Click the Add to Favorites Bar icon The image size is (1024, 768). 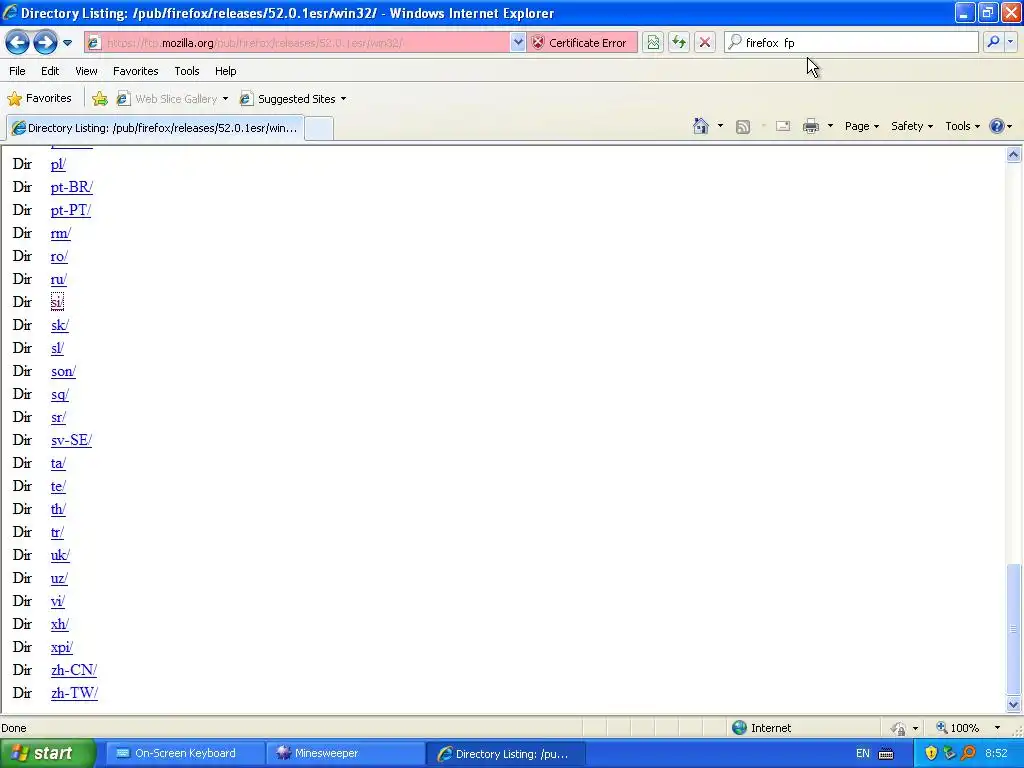[x=100, y=99]
